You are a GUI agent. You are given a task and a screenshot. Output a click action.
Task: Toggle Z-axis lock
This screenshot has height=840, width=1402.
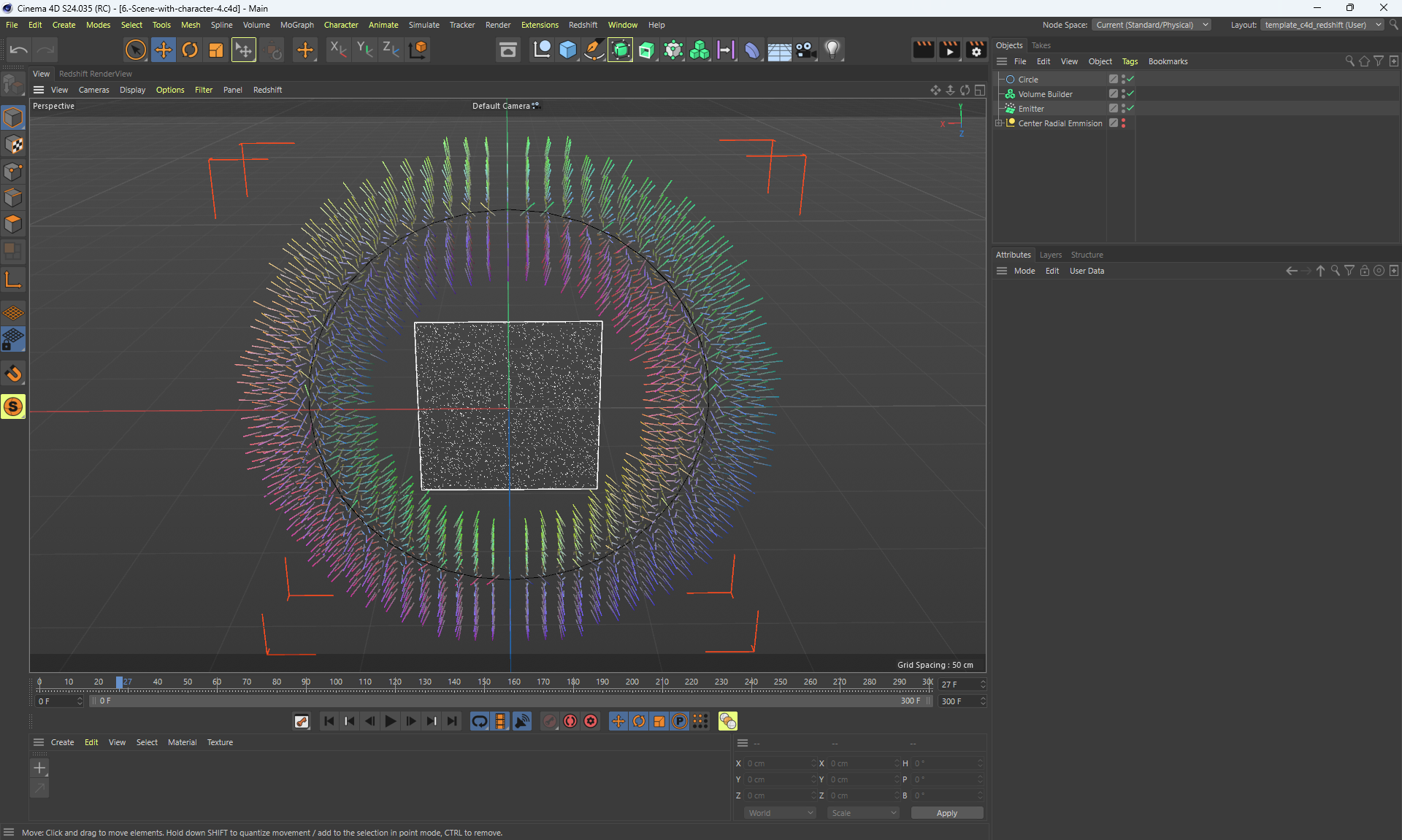click(391, 50)
